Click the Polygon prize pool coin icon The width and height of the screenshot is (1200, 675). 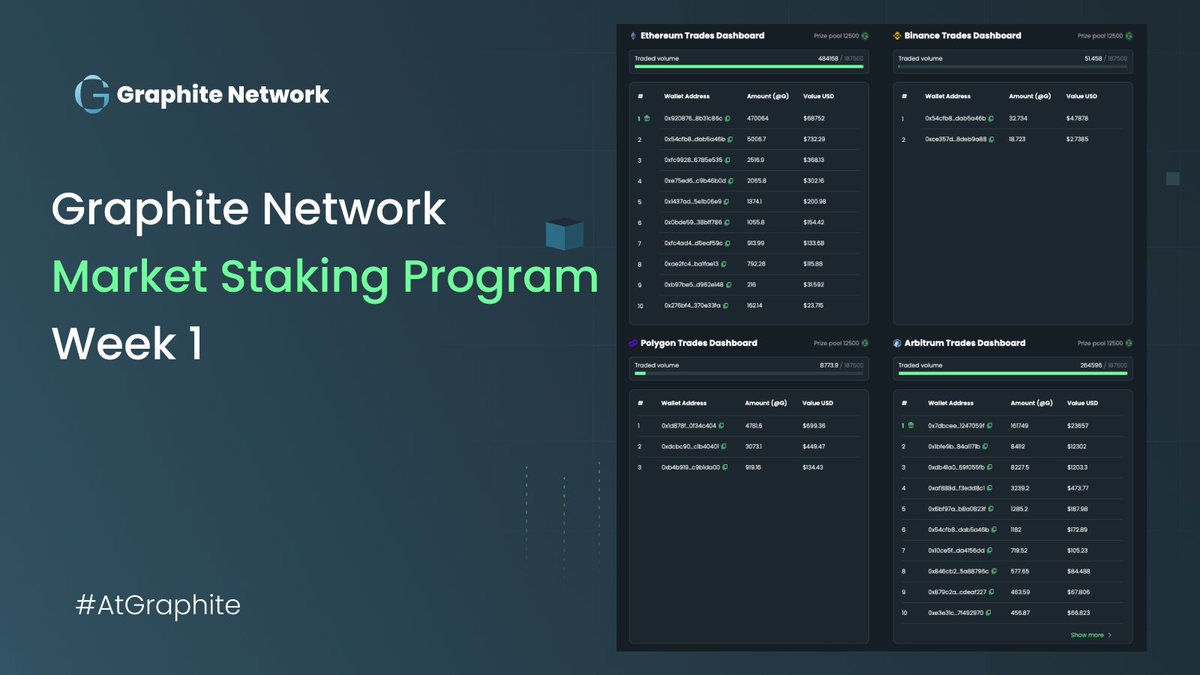point(866,343)
